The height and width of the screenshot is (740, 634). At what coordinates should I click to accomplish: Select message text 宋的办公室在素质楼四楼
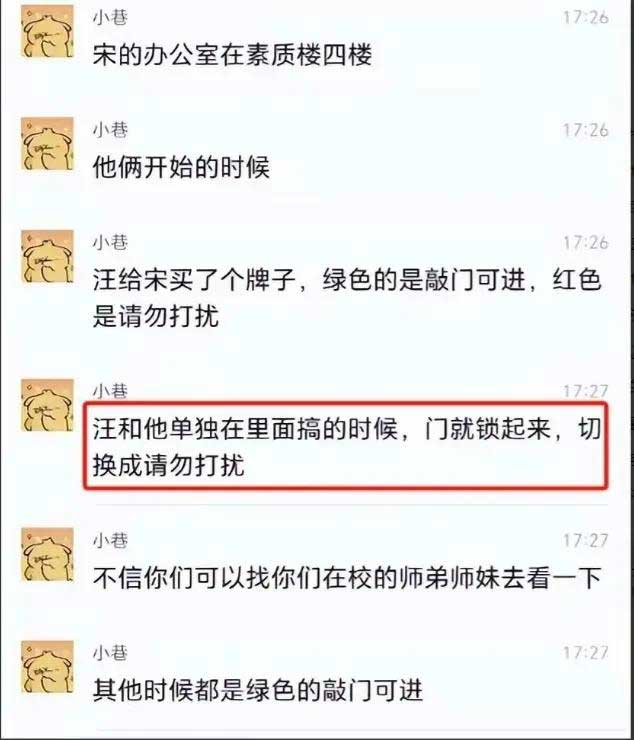tap(232, 54)
